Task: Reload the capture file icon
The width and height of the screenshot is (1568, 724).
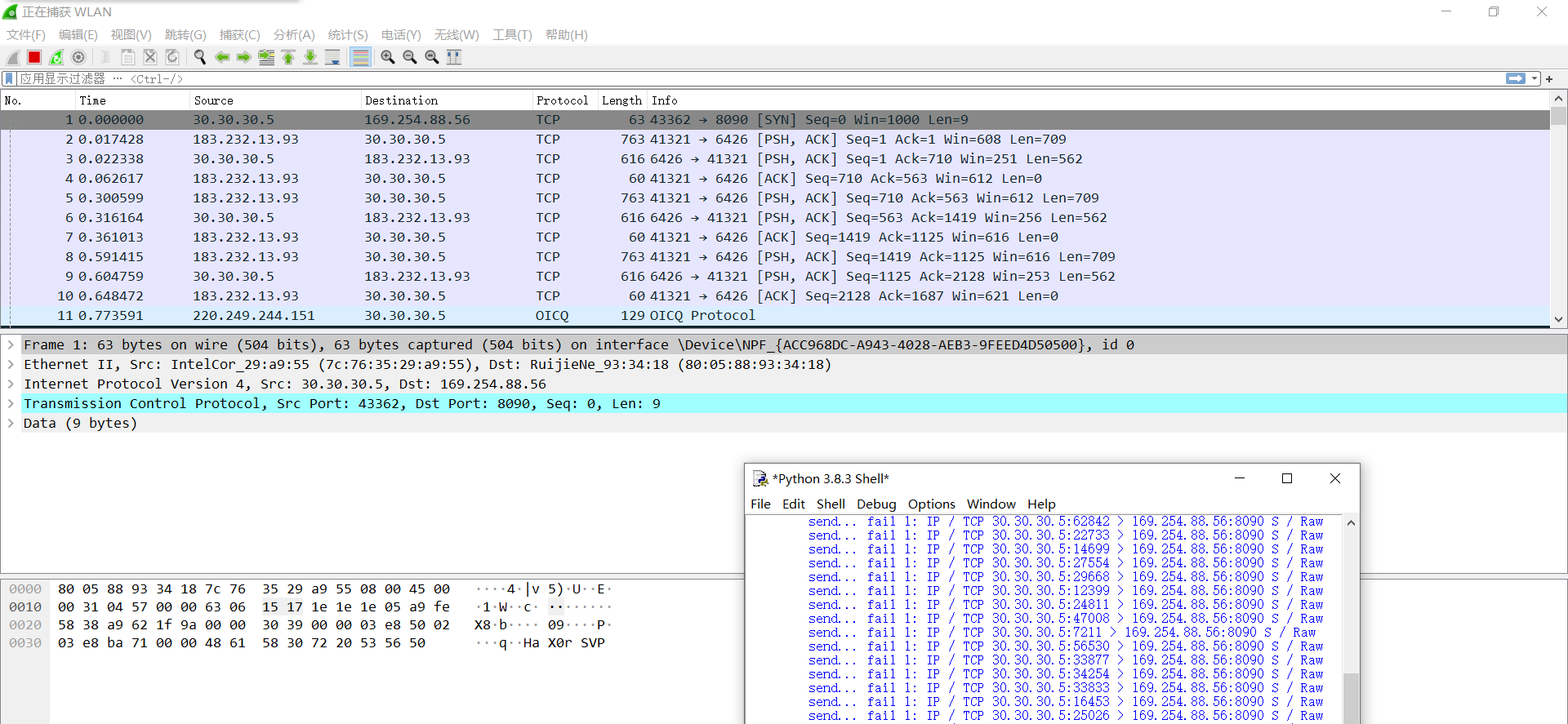Action: point(172,57)
